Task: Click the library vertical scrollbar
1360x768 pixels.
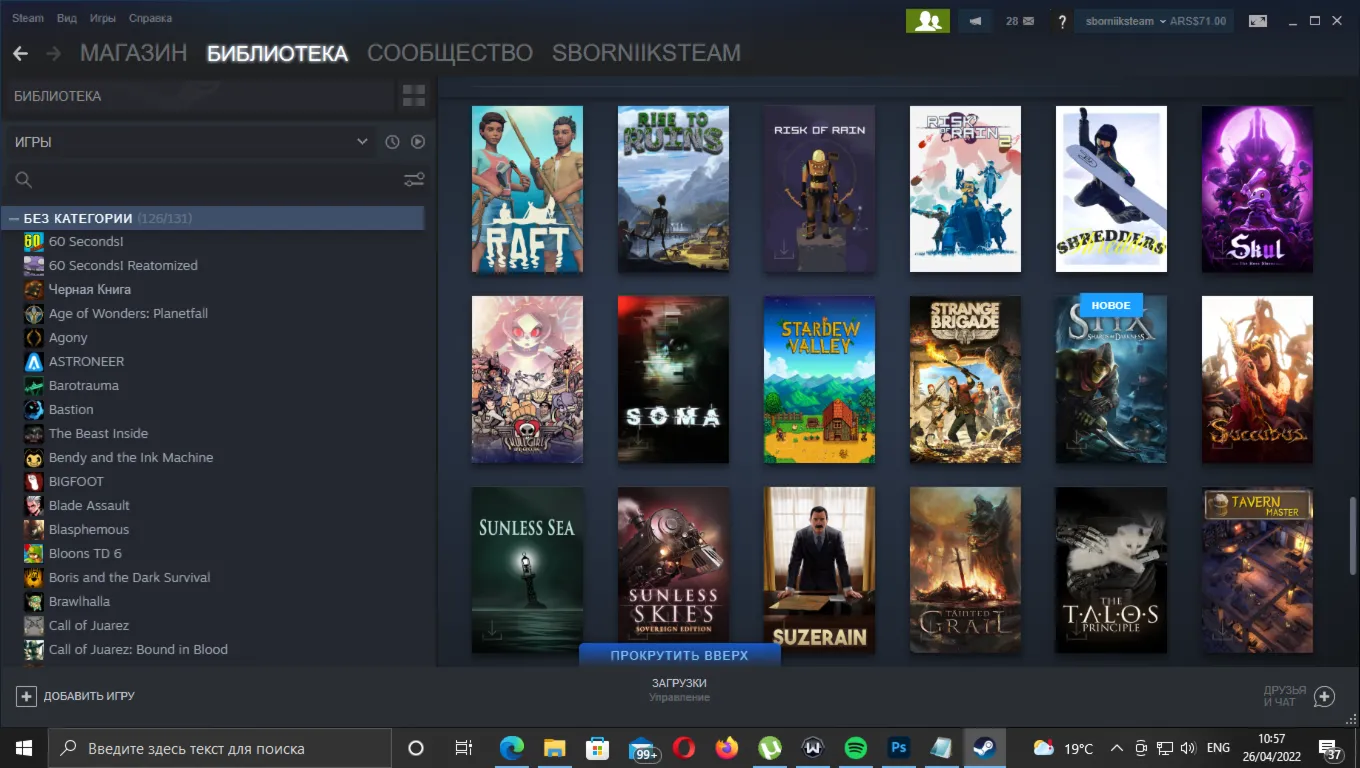Action: click(1353, 537)
